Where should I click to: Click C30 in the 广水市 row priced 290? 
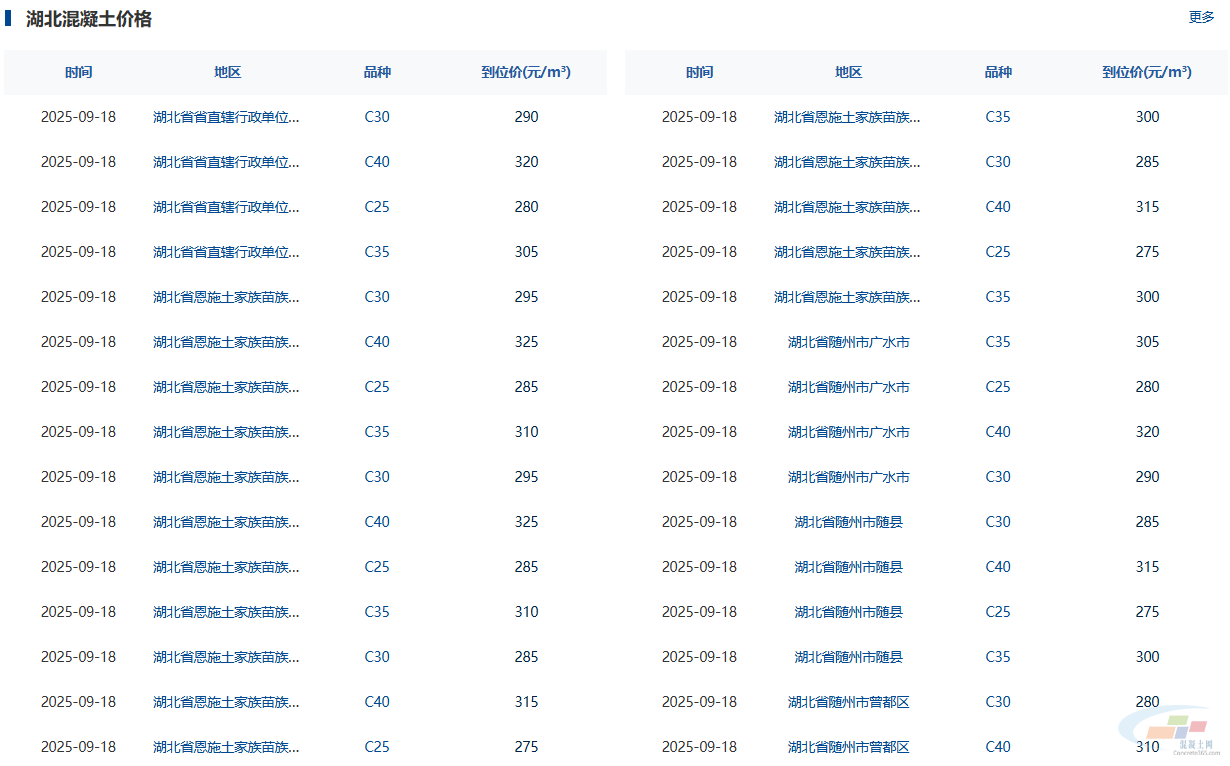click(x=998, y=477)
